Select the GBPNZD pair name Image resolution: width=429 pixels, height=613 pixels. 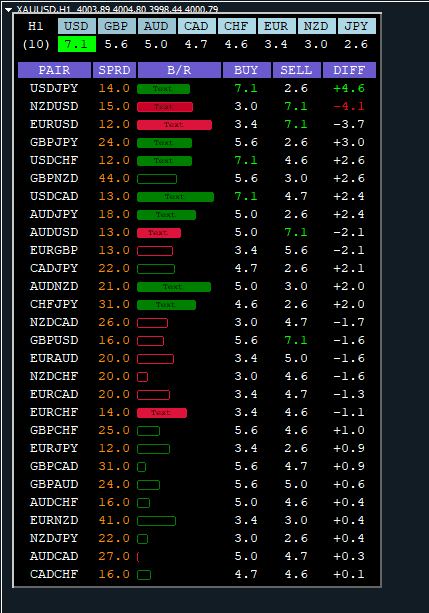54,178
